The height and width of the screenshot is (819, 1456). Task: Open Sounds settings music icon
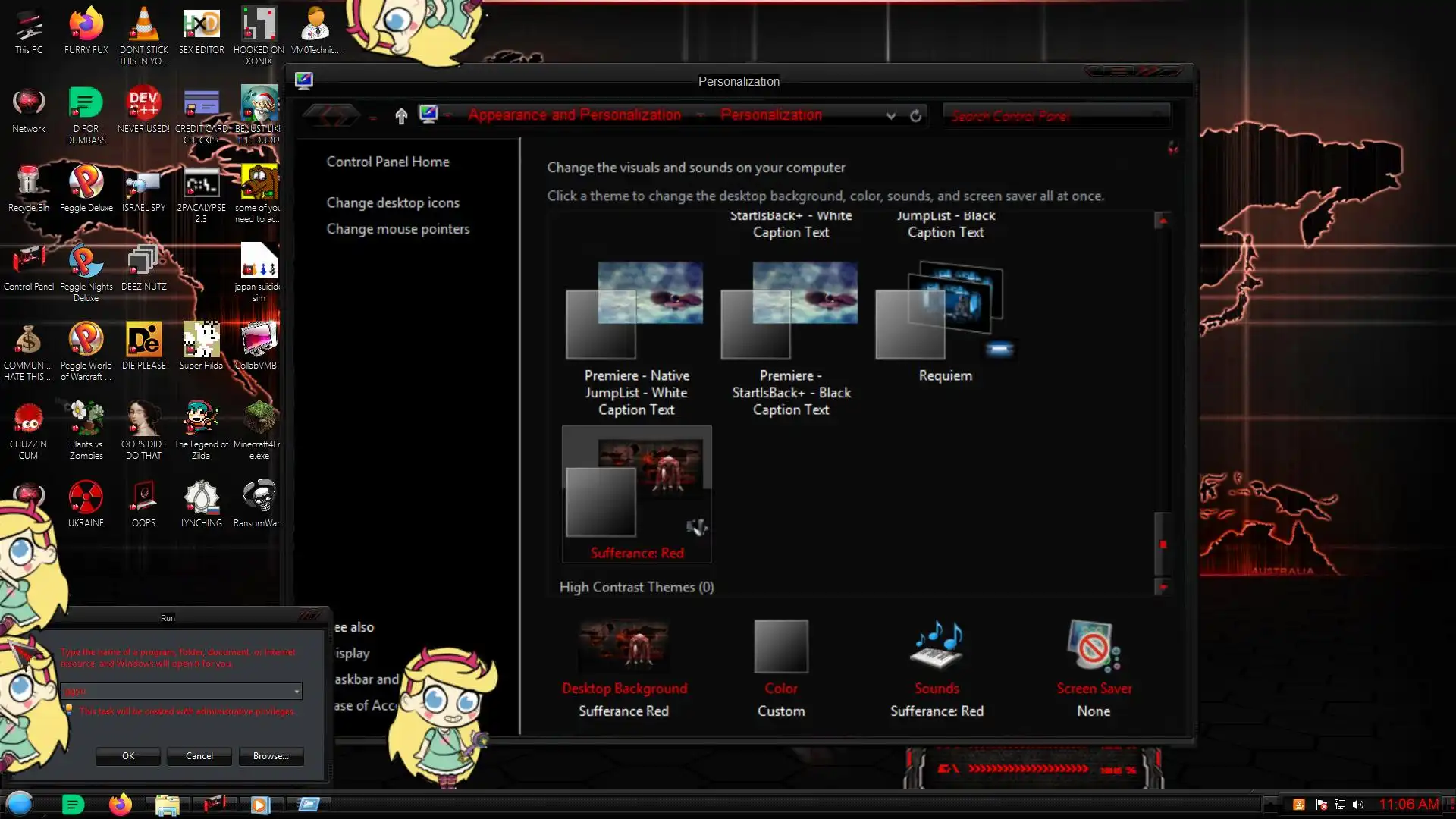937,646
